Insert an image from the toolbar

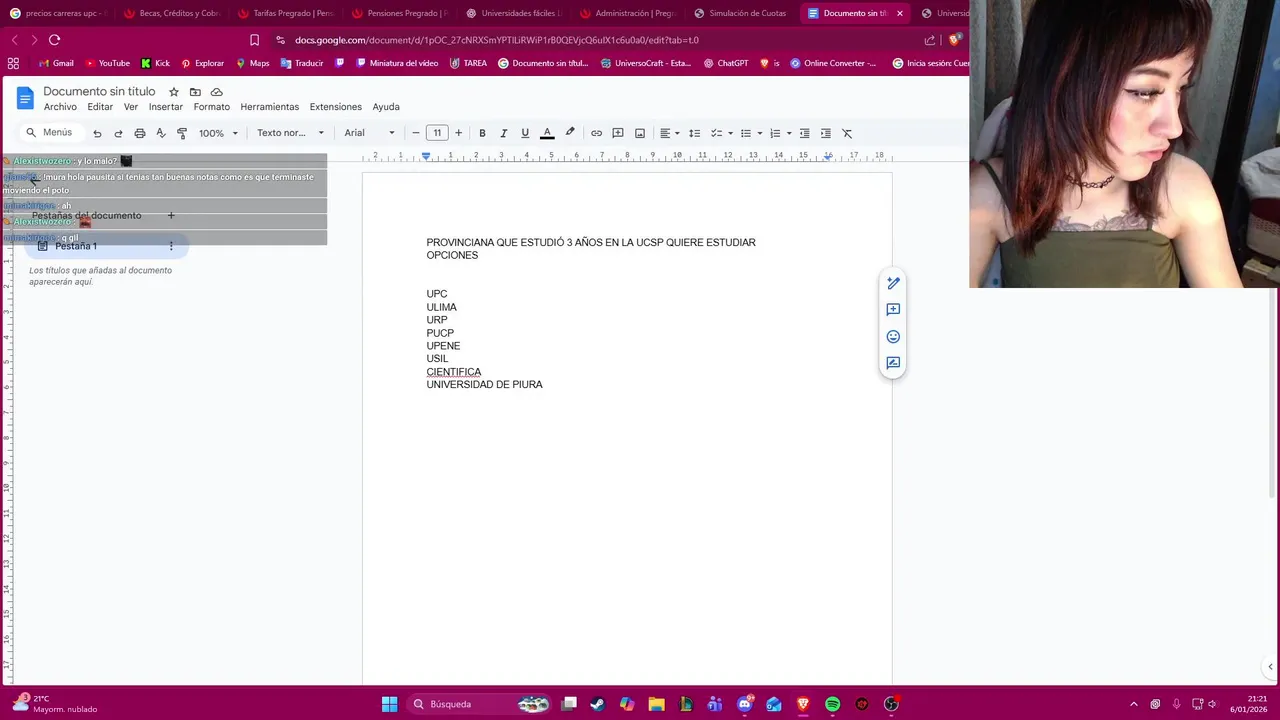click(640, 133)
